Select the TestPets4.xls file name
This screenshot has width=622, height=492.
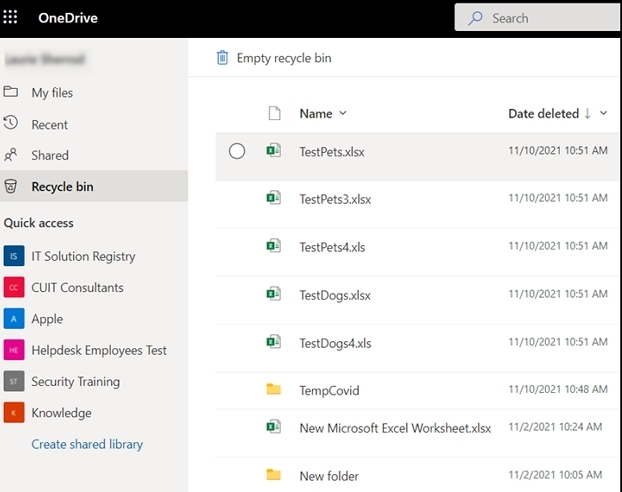(332, 247)
